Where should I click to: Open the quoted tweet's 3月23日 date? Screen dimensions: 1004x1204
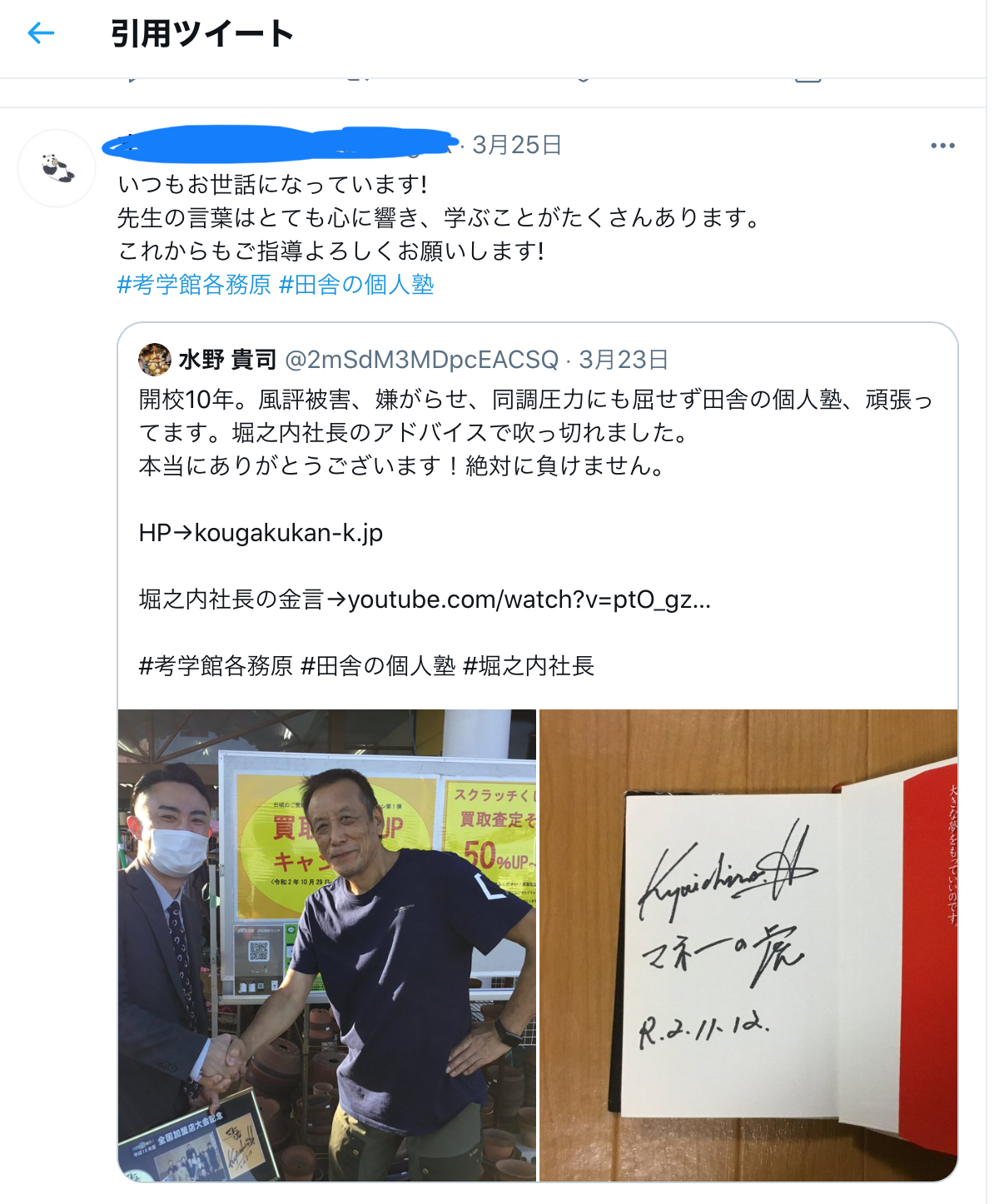click(624, 360)
